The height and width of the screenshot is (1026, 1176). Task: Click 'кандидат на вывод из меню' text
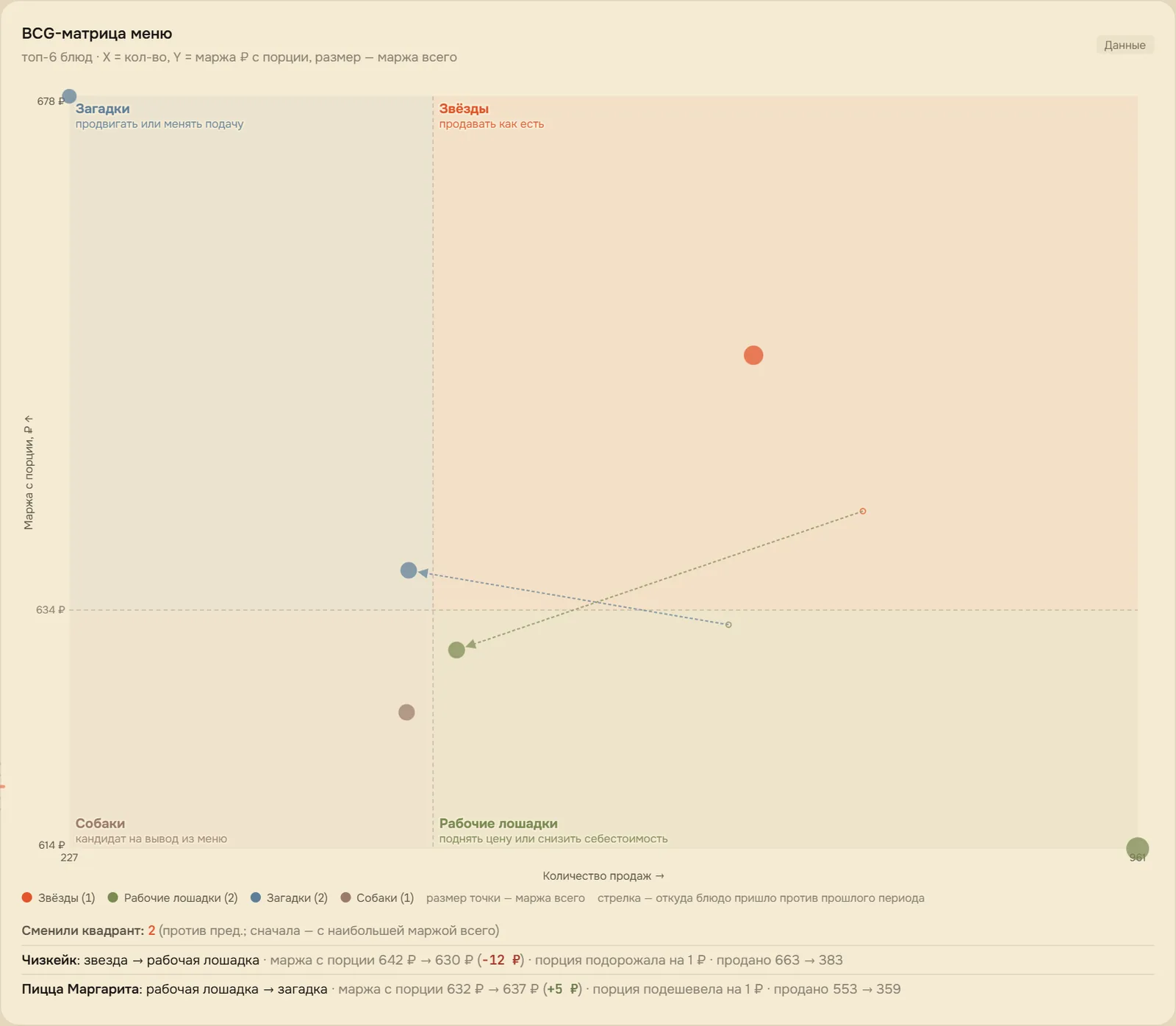pos(151,839)
